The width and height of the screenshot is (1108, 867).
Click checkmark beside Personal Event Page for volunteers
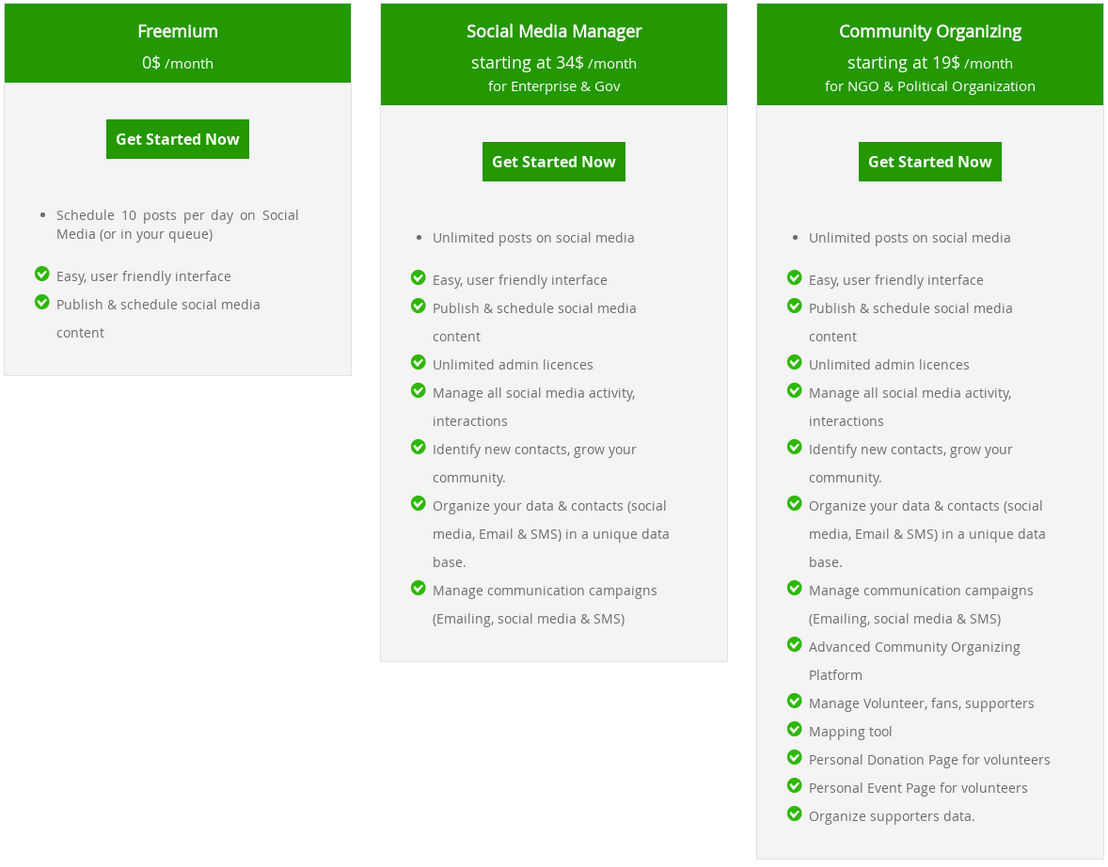(x=794, y=786)
